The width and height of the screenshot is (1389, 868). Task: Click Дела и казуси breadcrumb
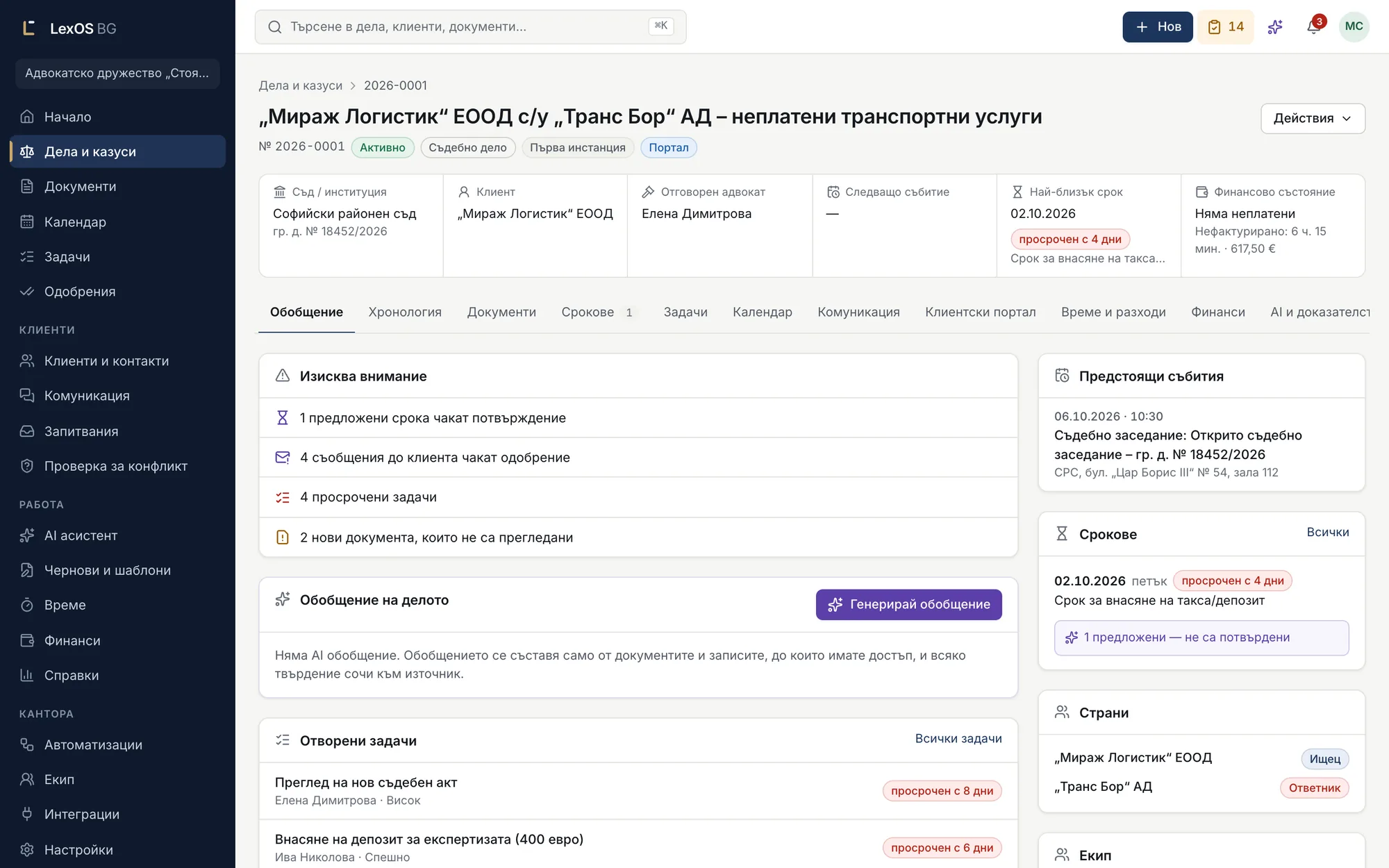pyautogui.click(x=300, y=85)
